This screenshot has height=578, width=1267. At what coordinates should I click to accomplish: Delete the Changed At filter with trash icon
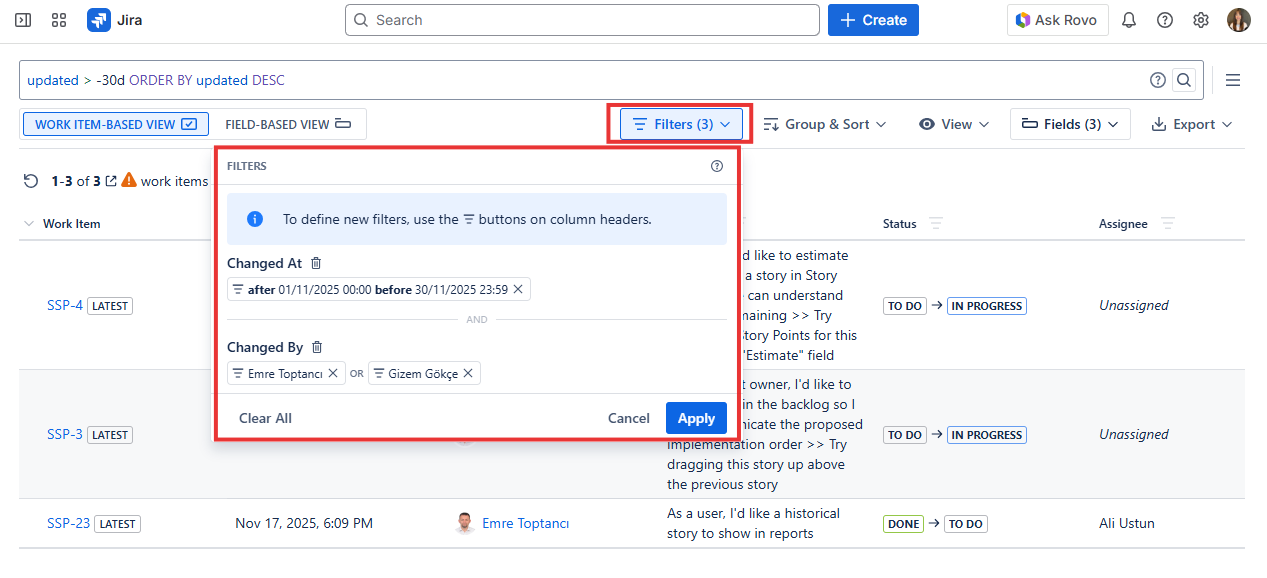click(316, 263)
